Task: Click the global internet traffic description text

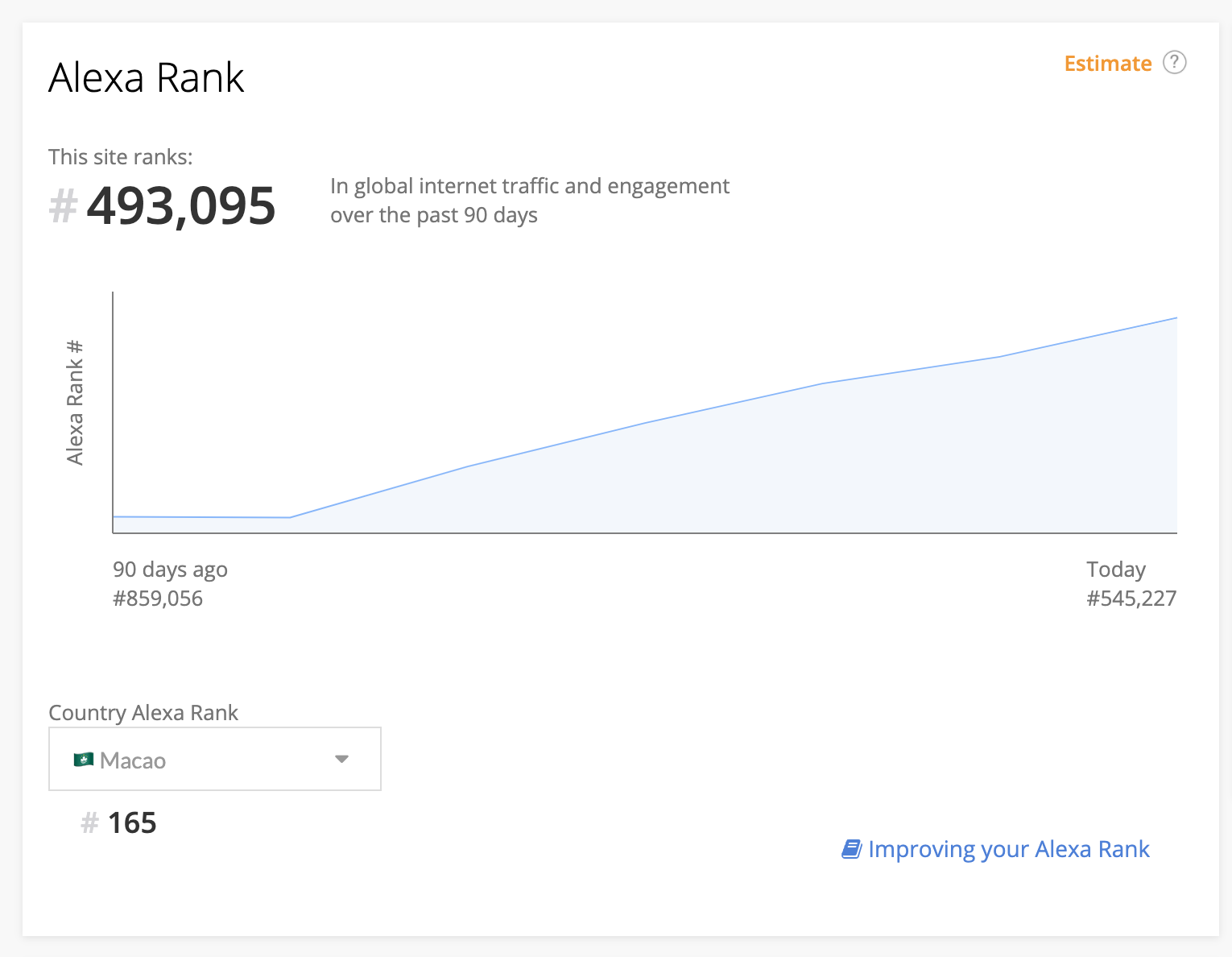Action: [x=529, y=201]
